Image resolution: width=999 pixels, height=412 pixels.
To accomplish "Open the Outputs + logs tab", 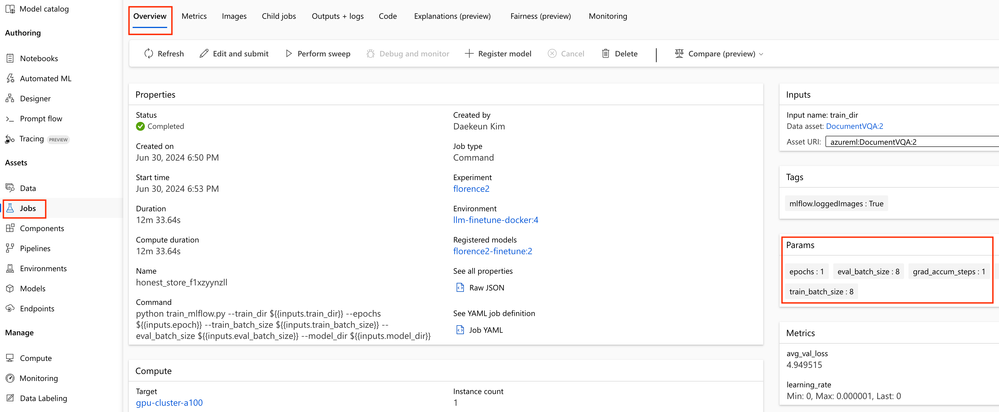I will [x=338, y=17].
